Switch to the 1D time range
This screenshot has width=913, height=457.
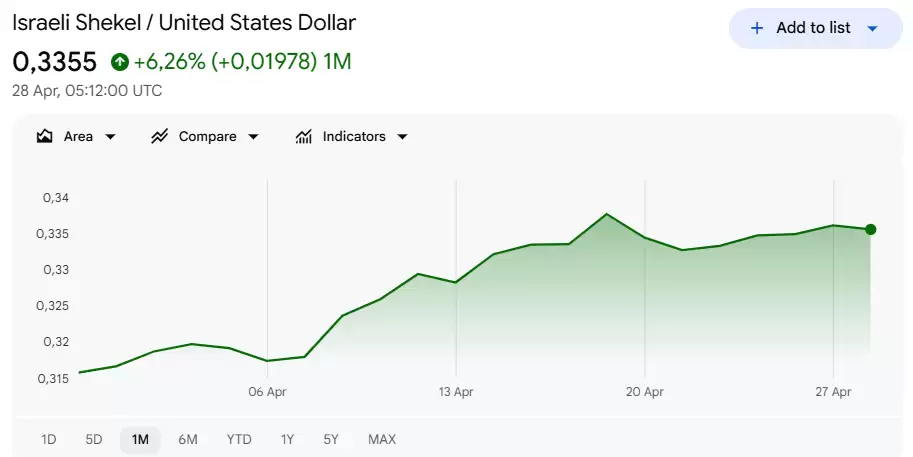pyautogui.click(x=49, y=439)
